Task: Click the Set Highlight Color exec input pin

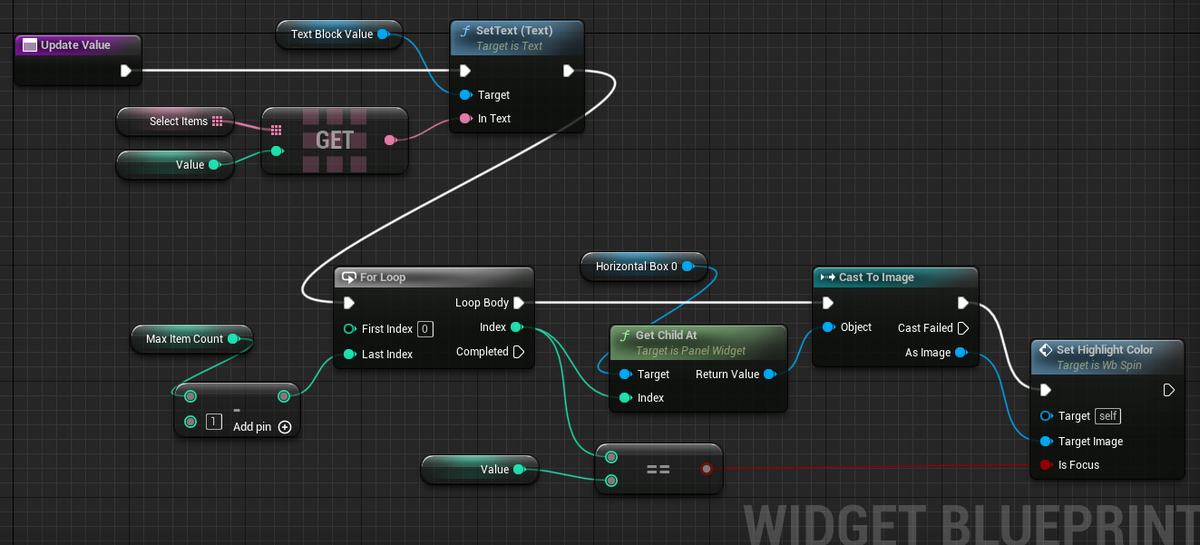Action: pyautogui.click(x=1046, y=390)
